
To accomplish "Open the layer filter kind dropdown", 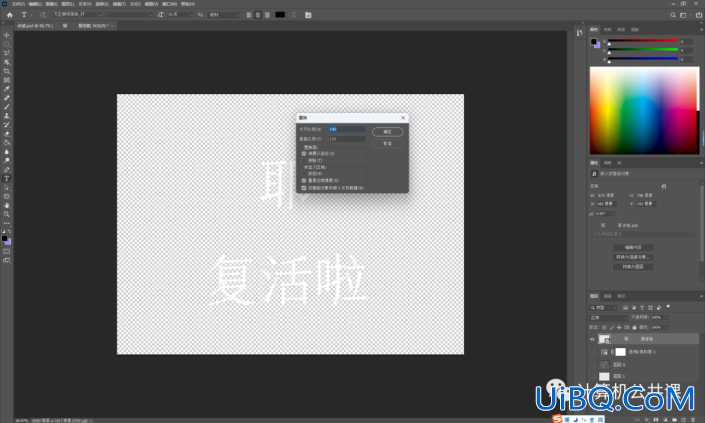I will click(x=604, y=307).
